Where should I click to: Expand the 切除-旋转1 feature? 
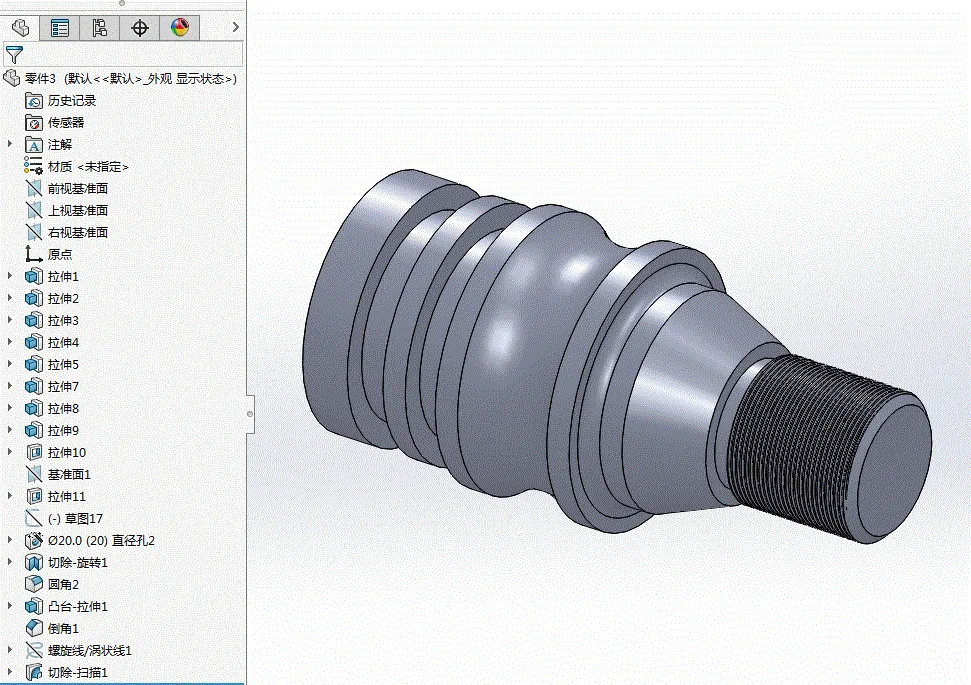pos(9,562)
